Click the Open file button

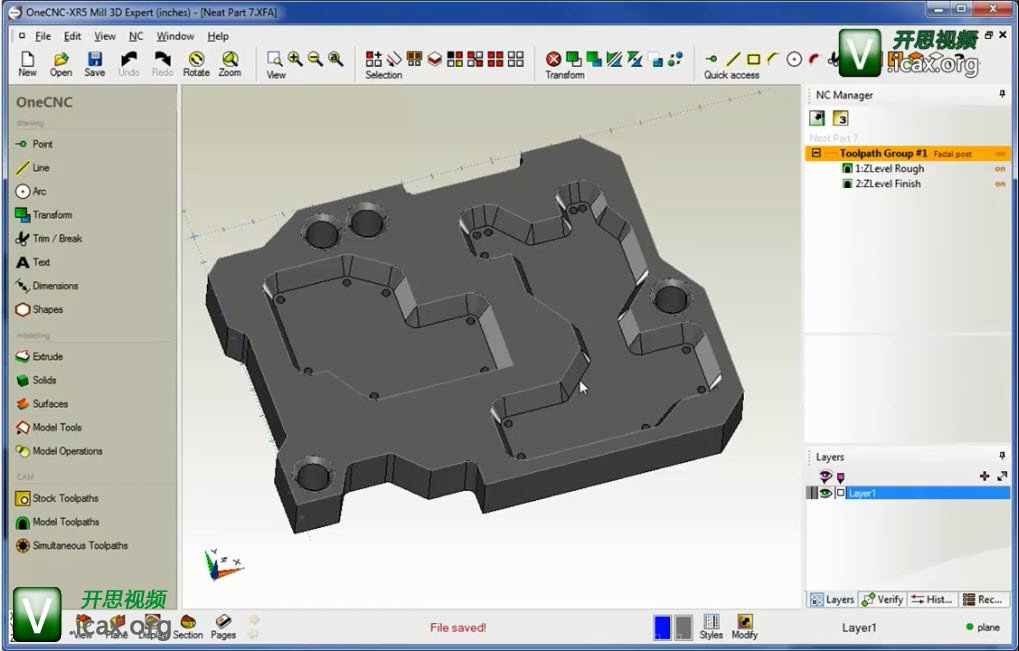point(61,64)
